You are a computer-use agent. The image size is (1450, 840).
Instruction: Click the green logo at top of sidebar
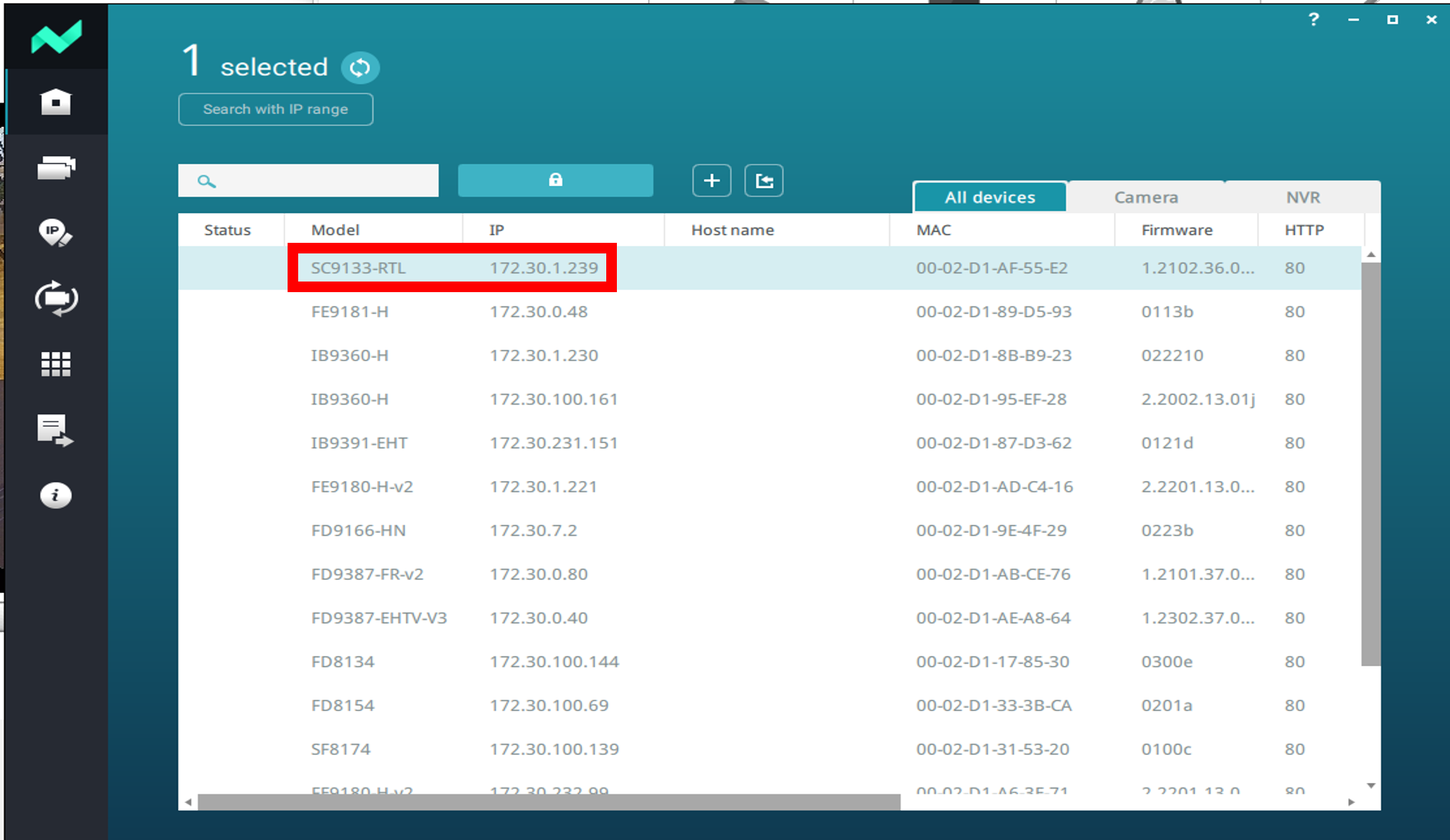(x=56, y=36)
